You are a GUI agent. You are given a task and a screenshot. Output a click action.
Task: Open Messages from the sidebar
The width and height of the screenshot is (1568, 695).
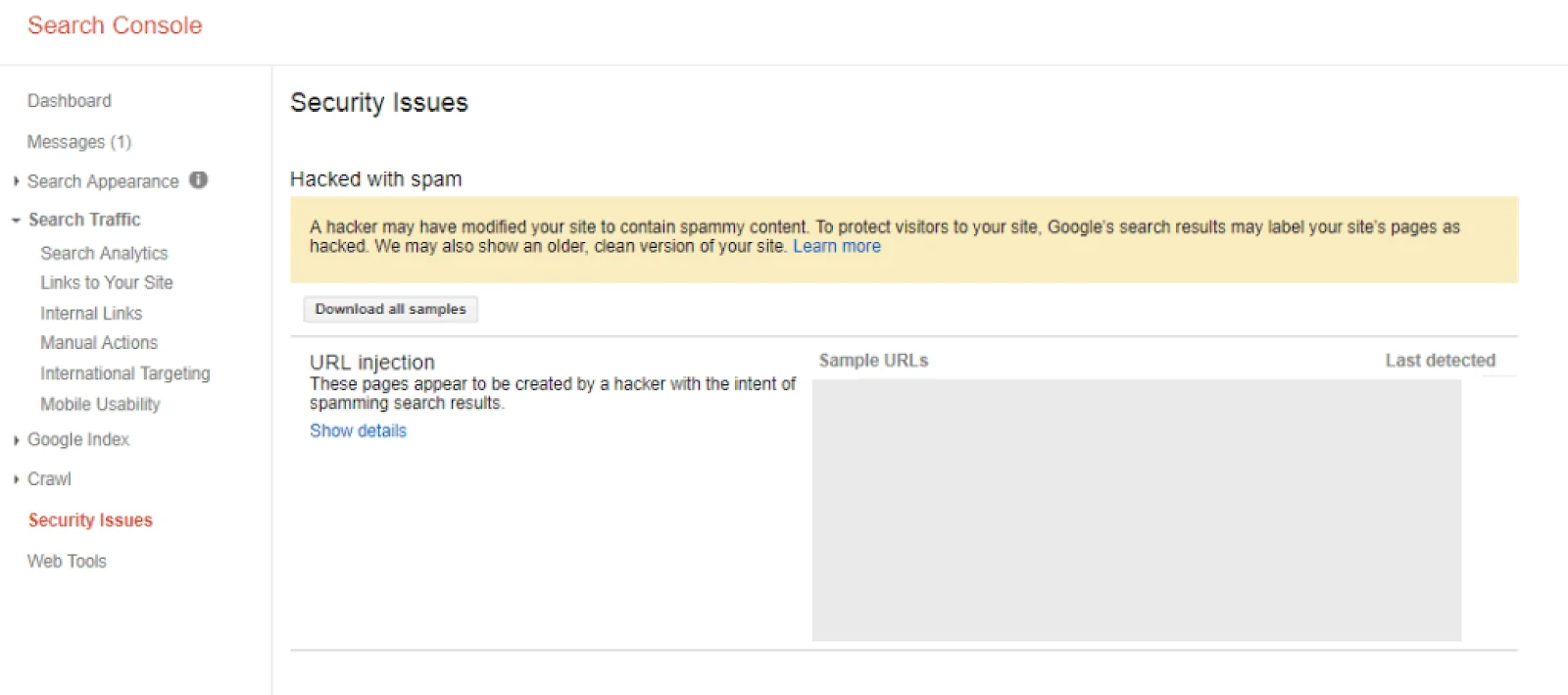78,141
